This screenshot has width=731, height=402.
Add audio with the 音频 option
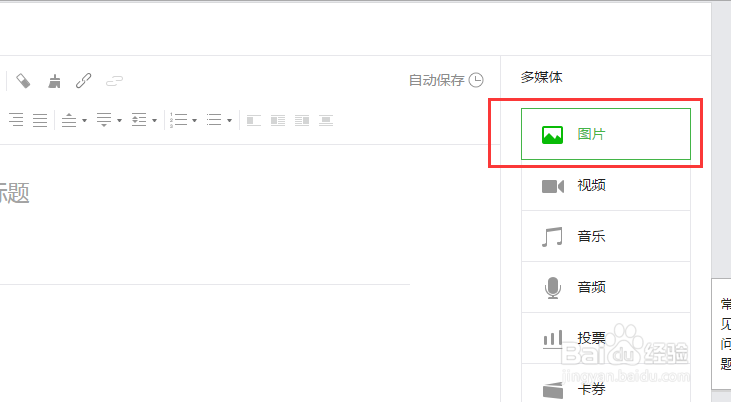click(x=606, y=287)
